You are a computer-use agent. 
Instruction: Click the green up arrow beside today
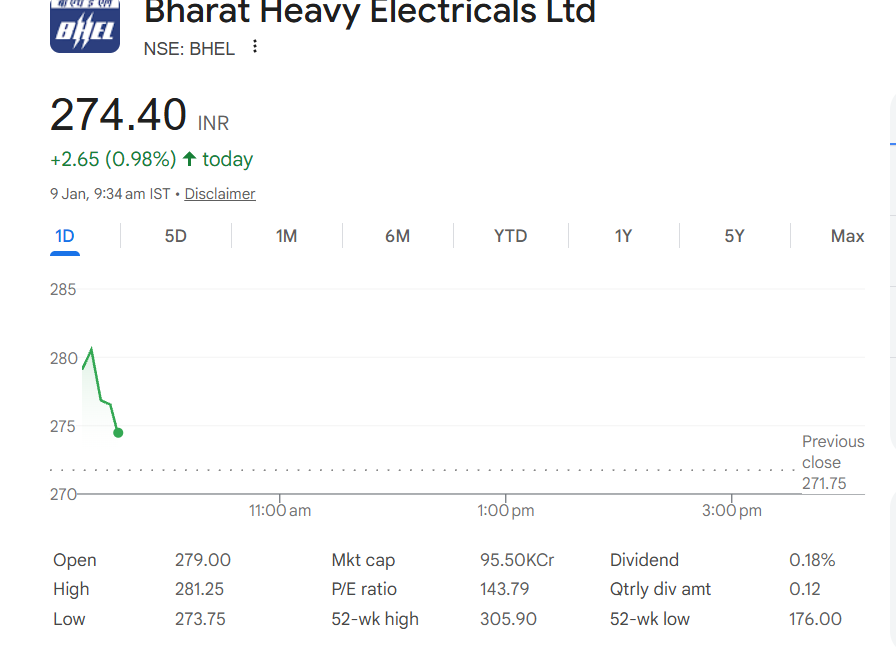click(x=189, y=159)
